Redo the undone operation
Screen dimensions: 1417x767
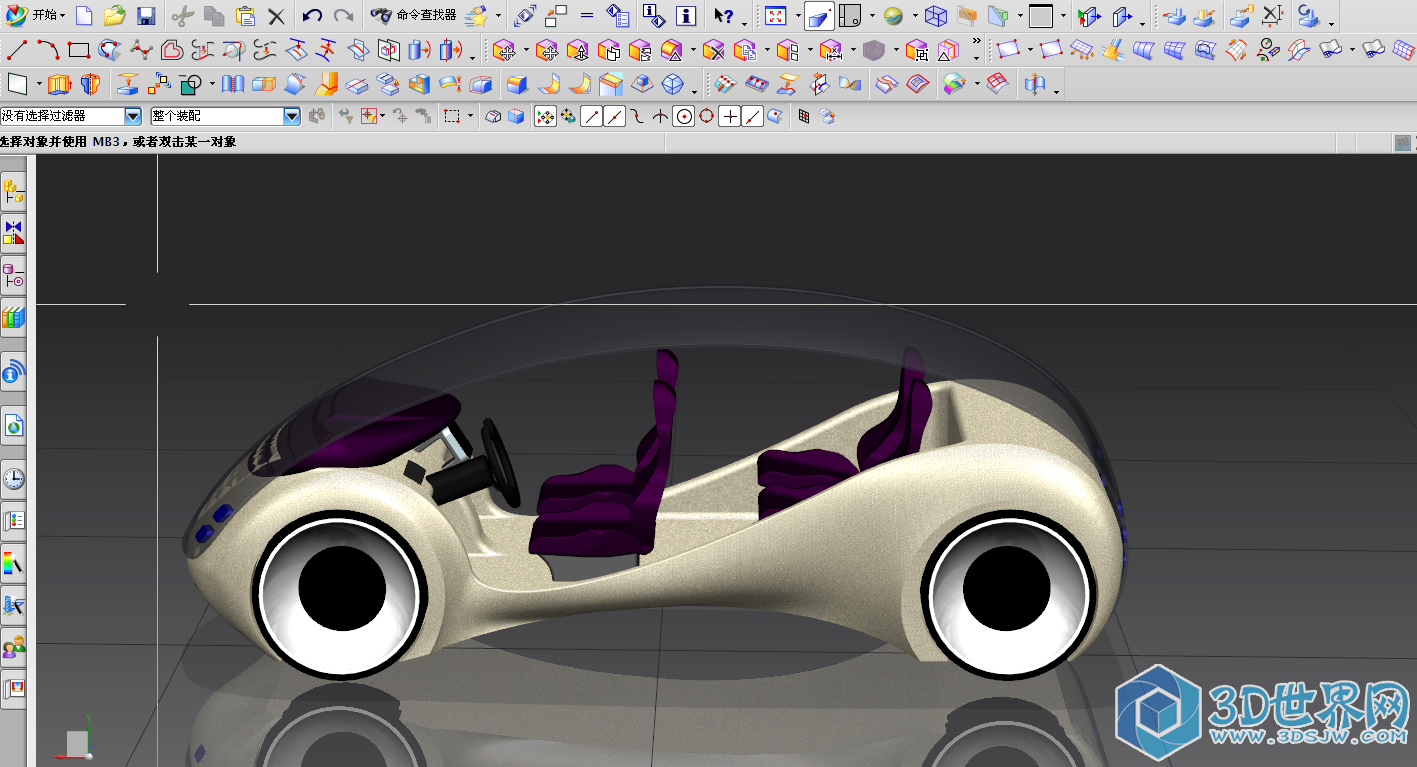(343, 16)
